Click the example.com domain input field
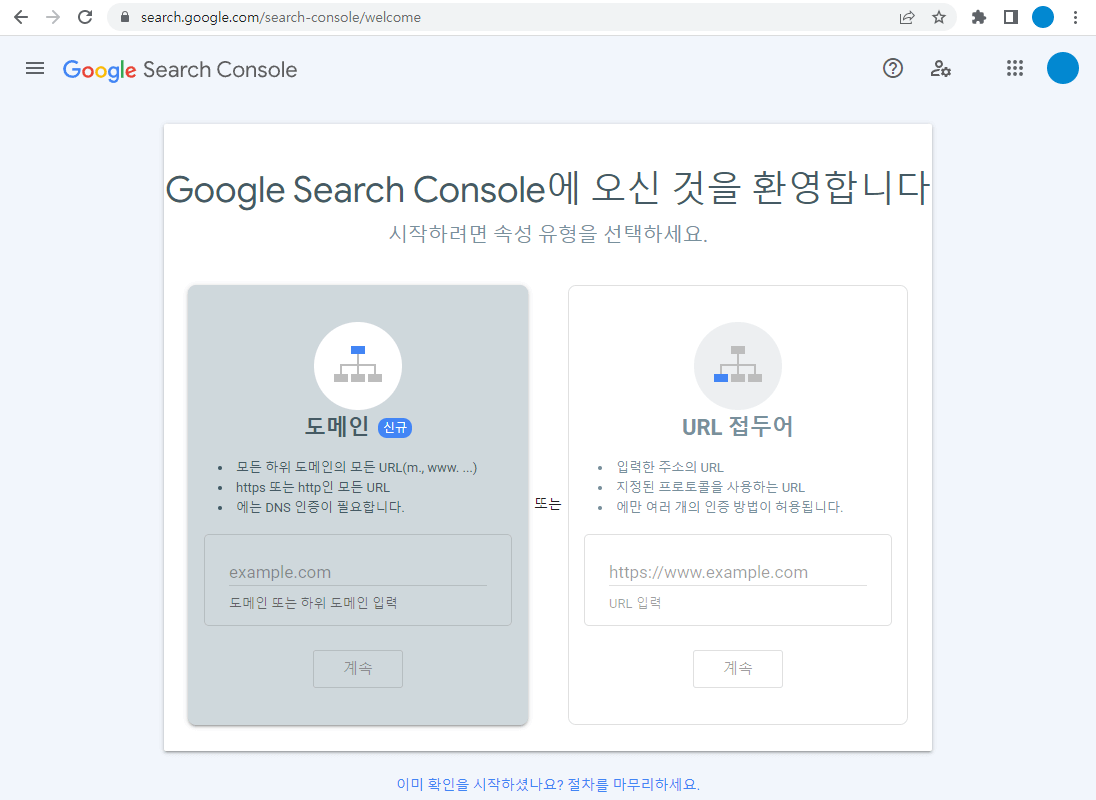The width and height of the screenshot is (1096, 800). coord(358,571)
